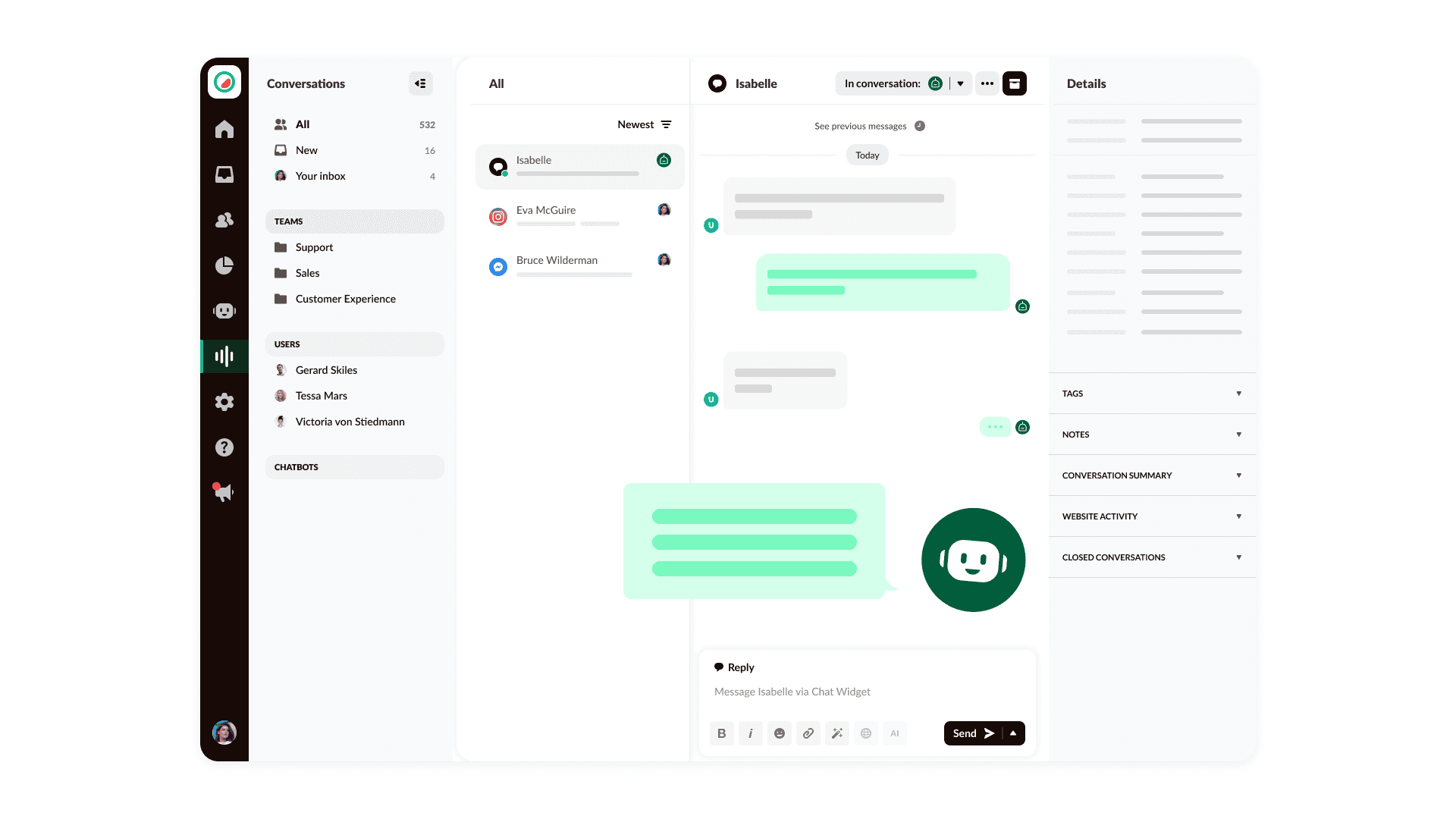This screenshot has height=819, width=1456.
Task: Click the Message Isabelle input field
Action: (868, 692)
